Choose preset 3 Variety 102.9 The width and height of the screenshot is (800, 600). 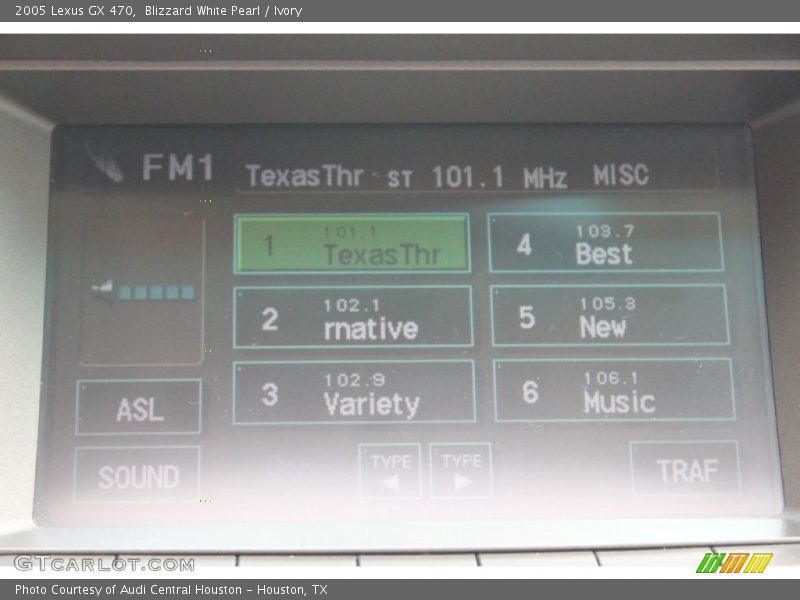[354, 392]
